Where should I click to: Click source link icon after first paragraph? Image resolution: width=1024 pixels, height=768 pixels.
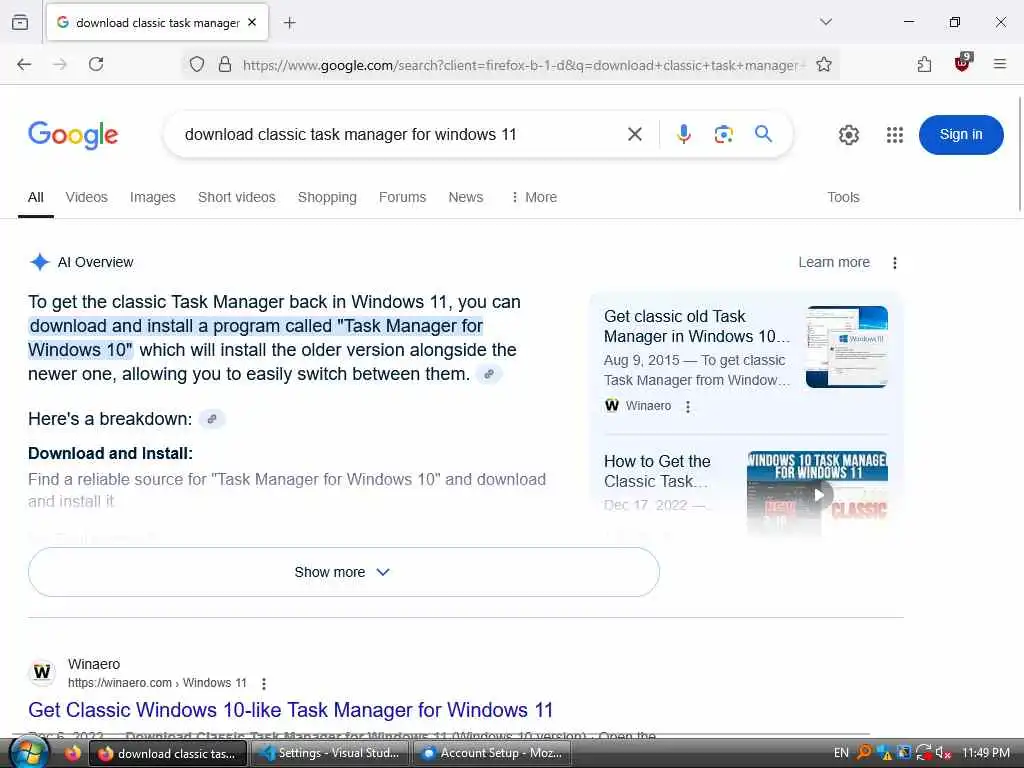(x=488, y=374)
